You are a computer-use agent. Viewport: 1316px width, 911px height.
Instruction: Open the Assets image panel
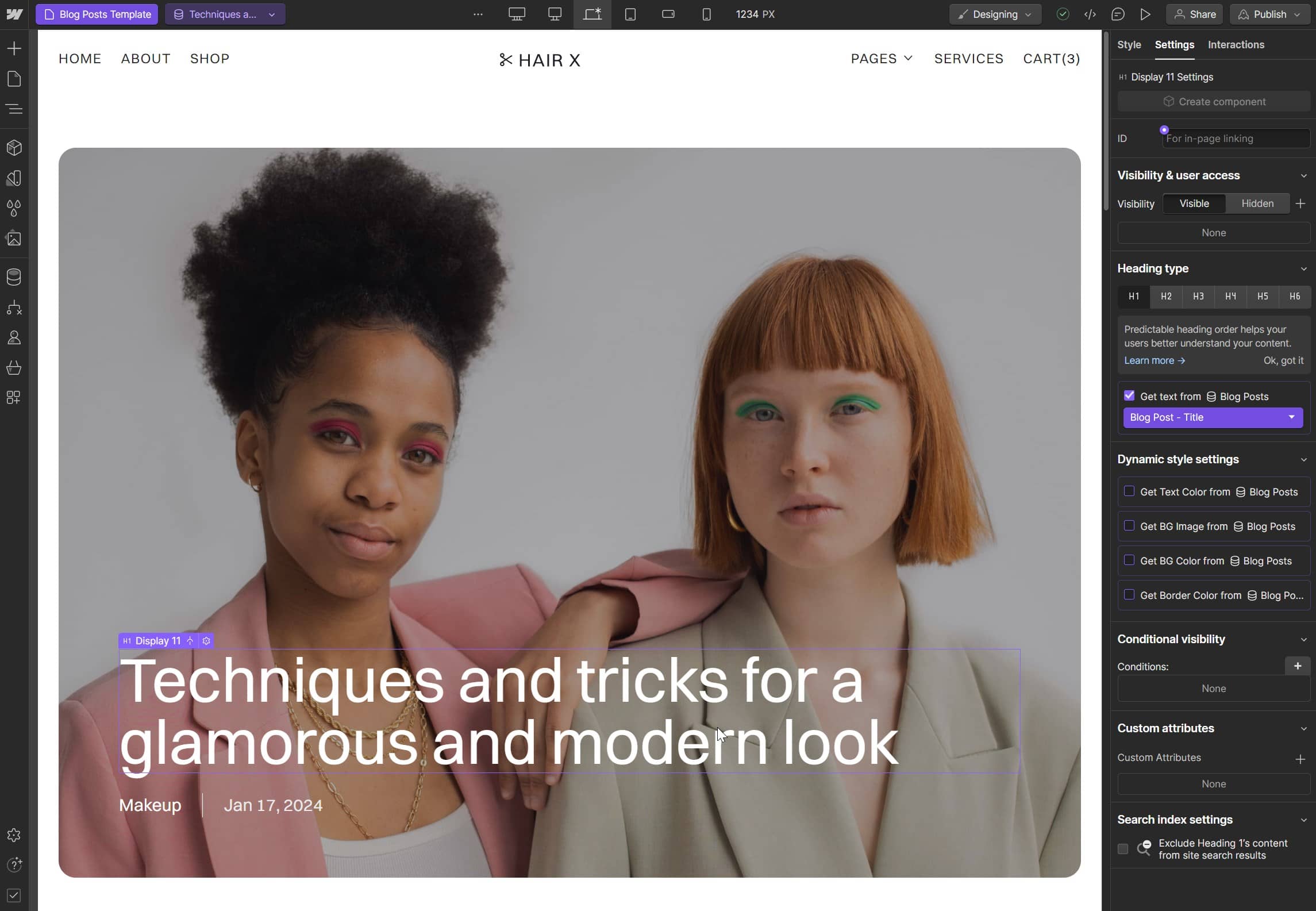point(14,239)
